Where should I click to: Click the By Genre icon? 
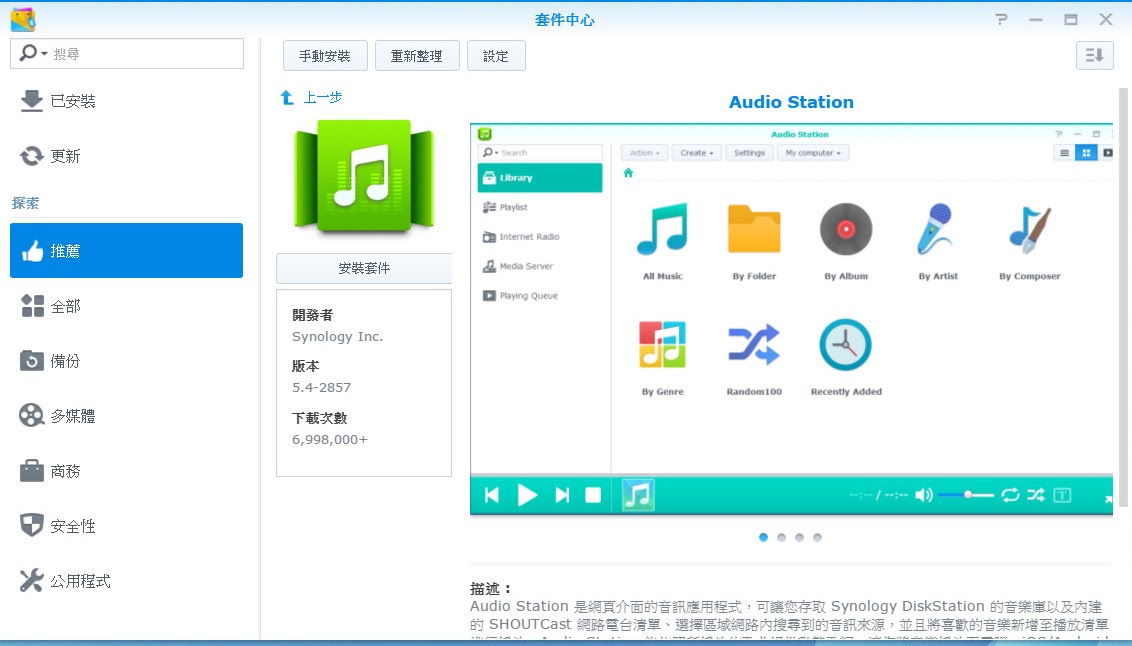[662, 345]
